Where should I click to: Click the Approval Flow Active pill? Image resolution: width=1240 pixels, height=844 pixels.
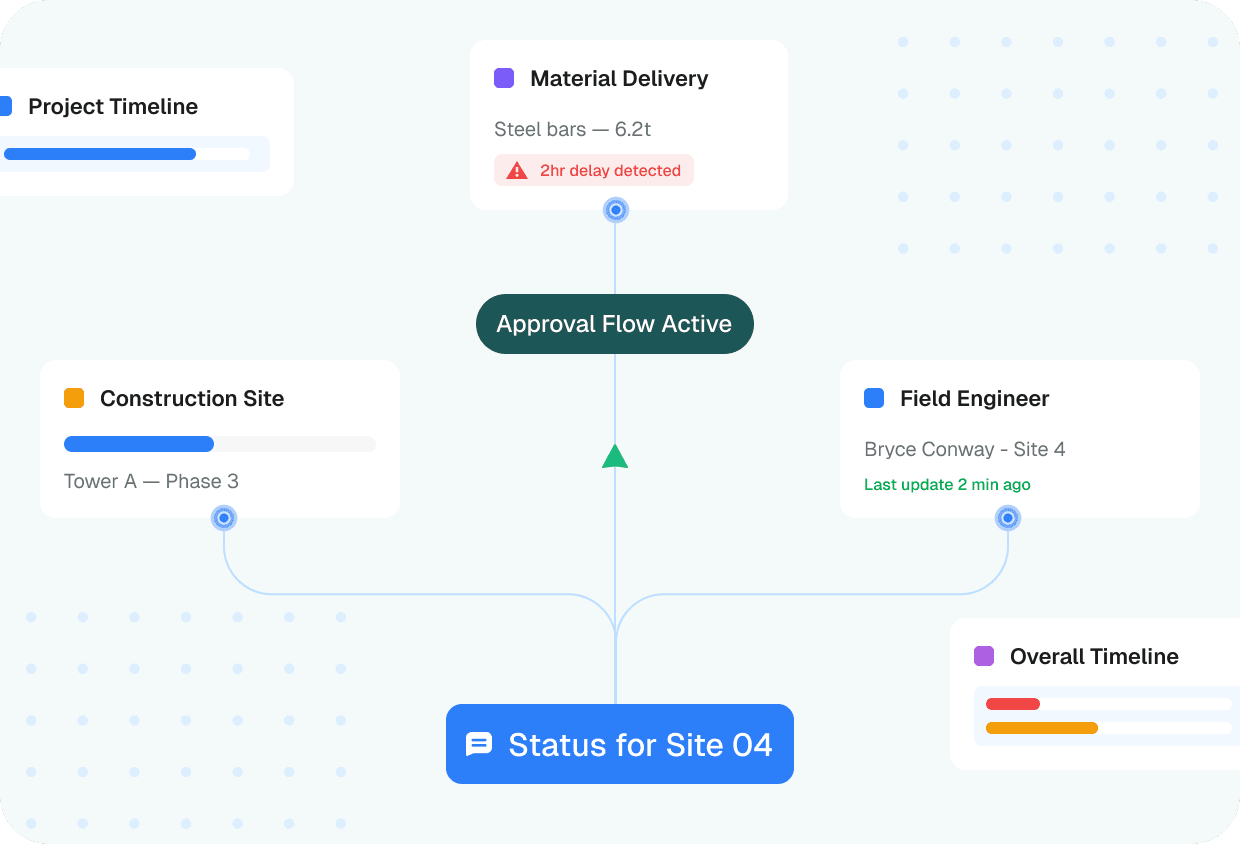pos(614,324)
